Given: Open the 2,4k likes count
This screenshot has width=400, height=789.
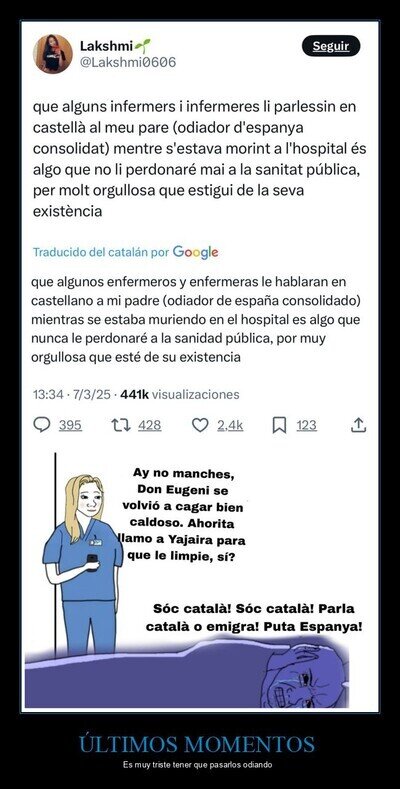Looking at the screenshot, I should click(x=230, y=425).
